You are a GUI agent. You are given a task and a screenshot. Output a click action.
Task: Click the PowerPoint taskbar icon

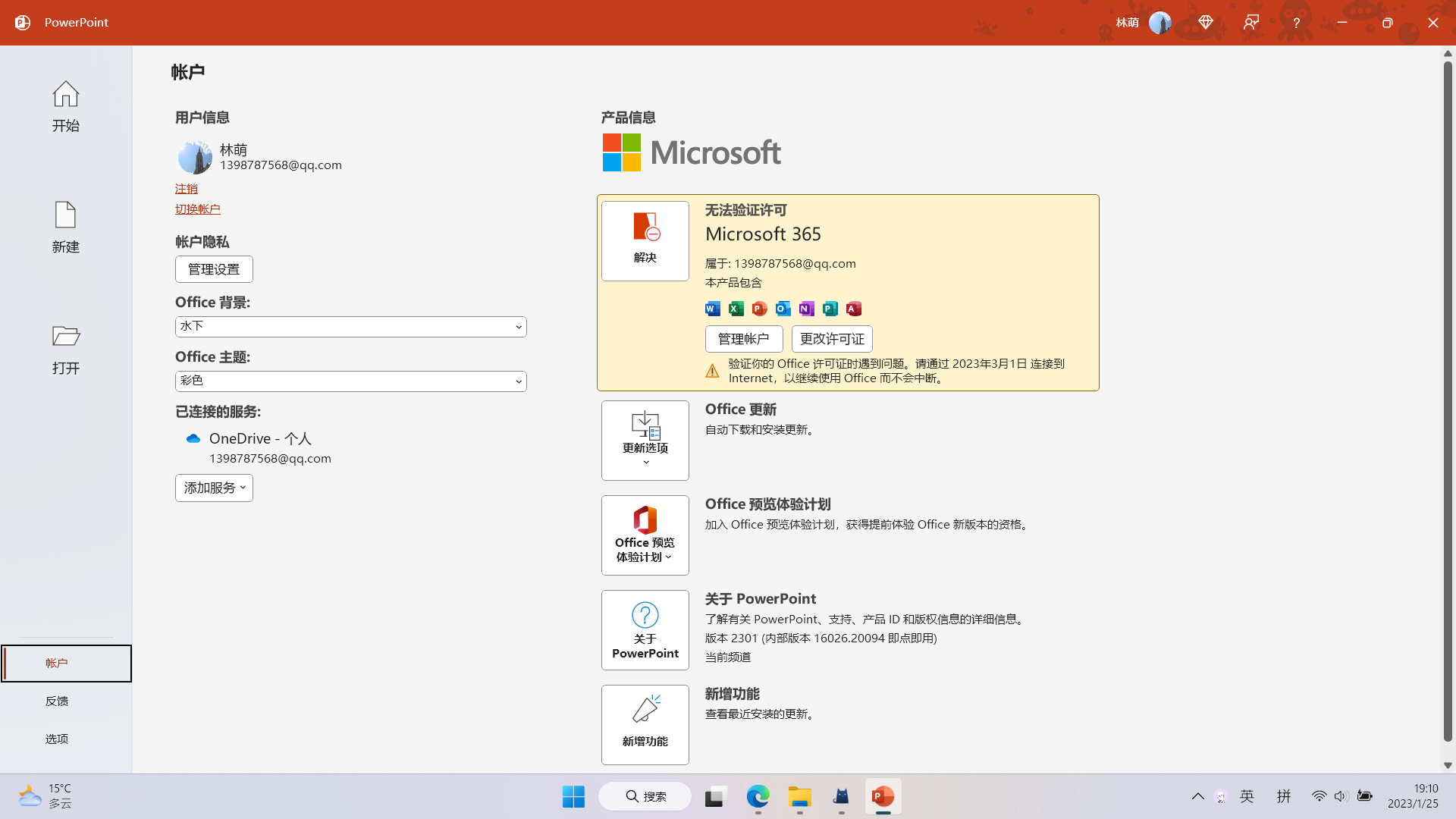(883, 796)
